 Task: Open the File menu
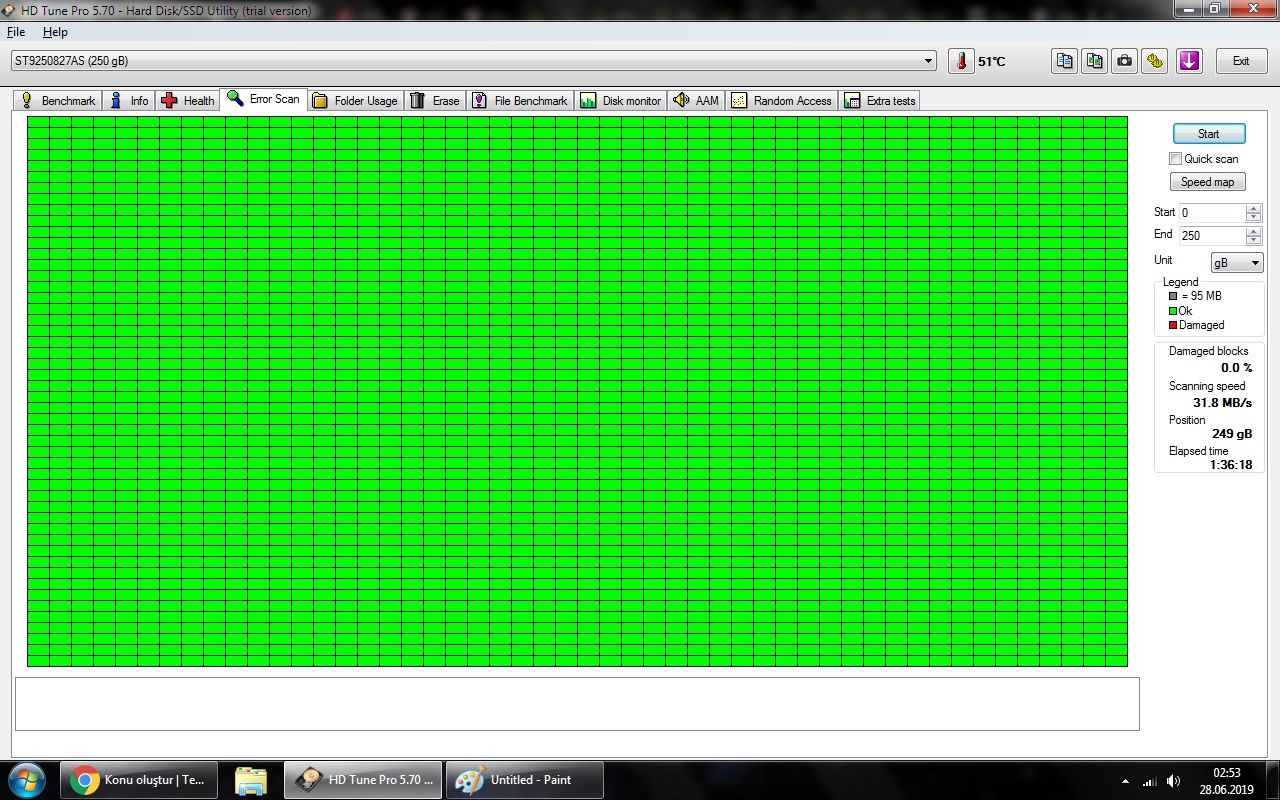point(16,32)
